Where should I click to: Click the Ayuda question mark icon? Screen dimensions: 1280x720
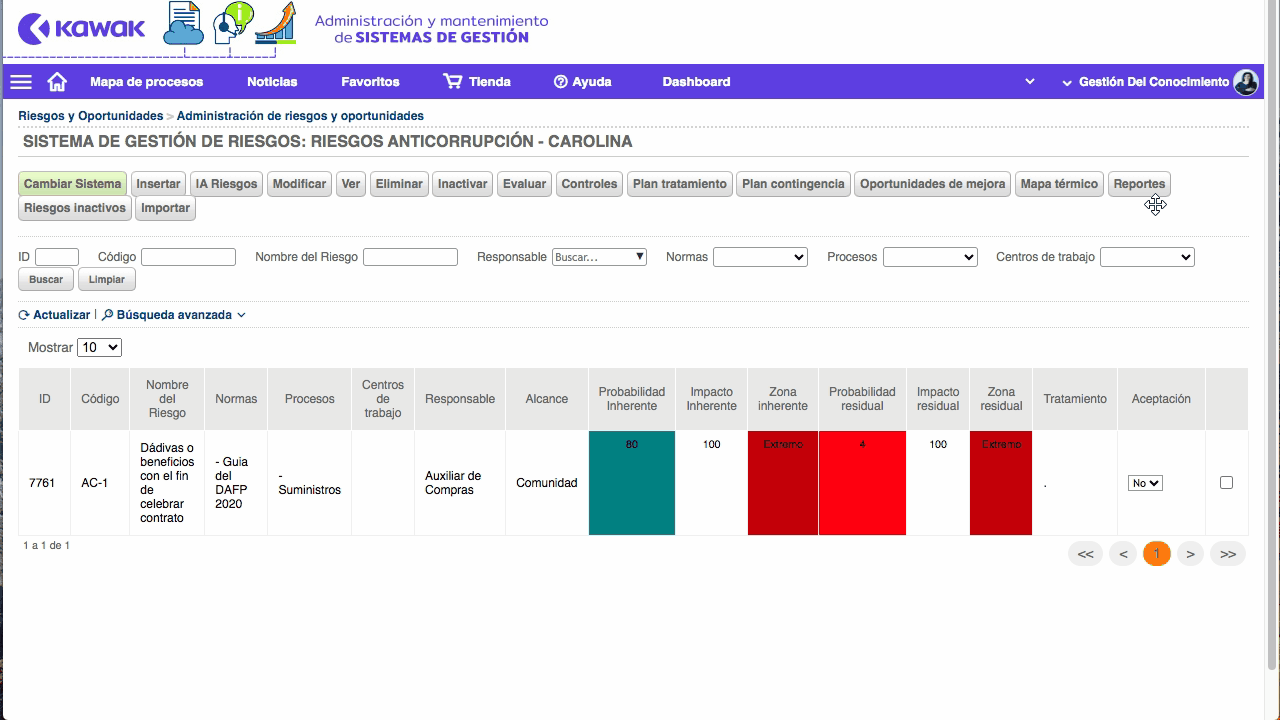(560, 82)
